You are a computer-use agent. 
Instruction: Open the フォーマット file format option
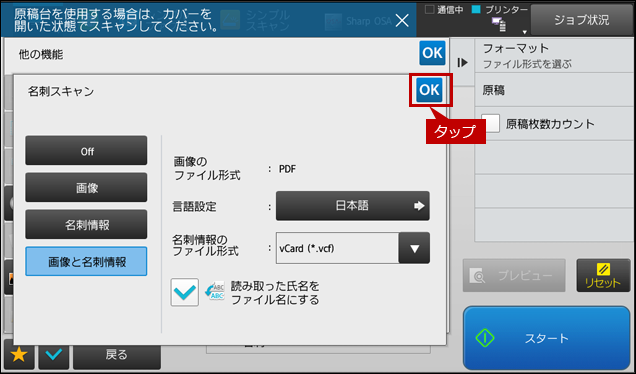pyautogui.click(x=554, y=56)
